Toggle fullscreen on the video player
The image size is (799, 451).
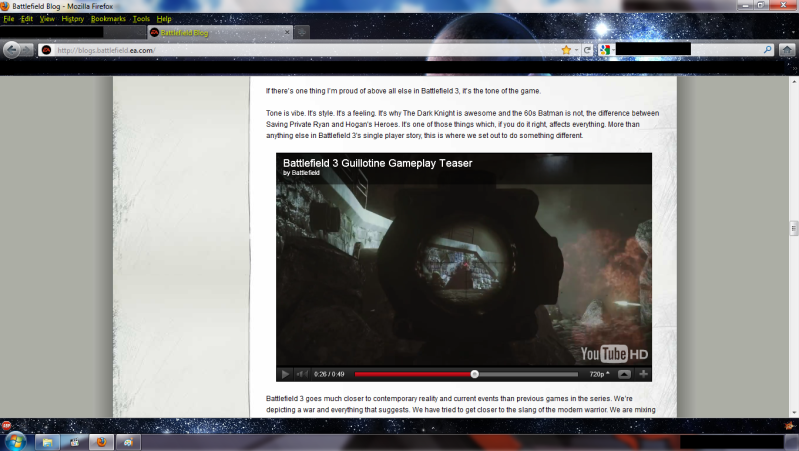coord(644,374)
